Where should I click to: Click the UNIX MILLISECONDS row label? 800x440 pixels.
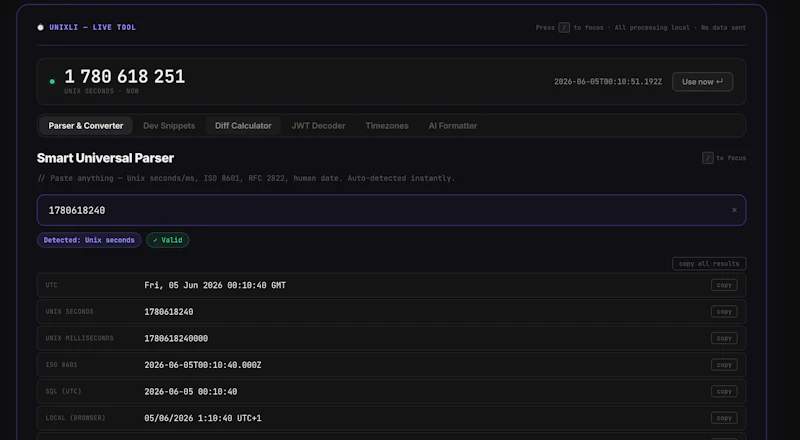click(79, 338)
